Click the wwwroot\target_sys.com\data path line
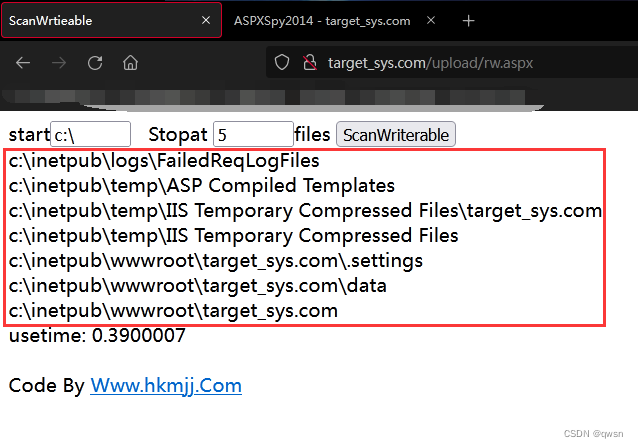Image resolution: width=638 pixels, height=448 pixels. click(197, 286)
